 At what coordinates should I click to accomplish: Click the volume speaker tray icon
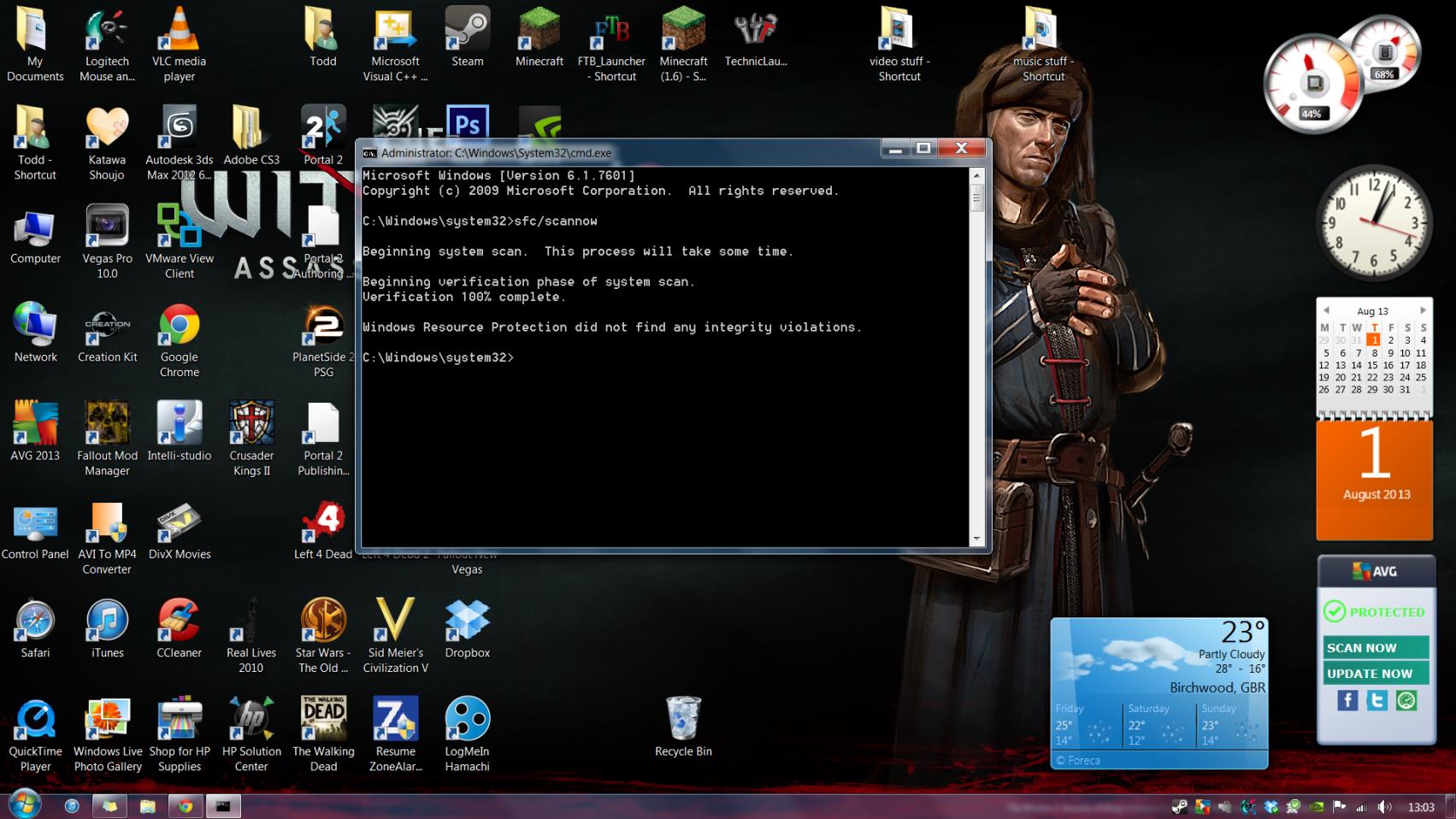pyautogui.click(x=1384, y=807)
